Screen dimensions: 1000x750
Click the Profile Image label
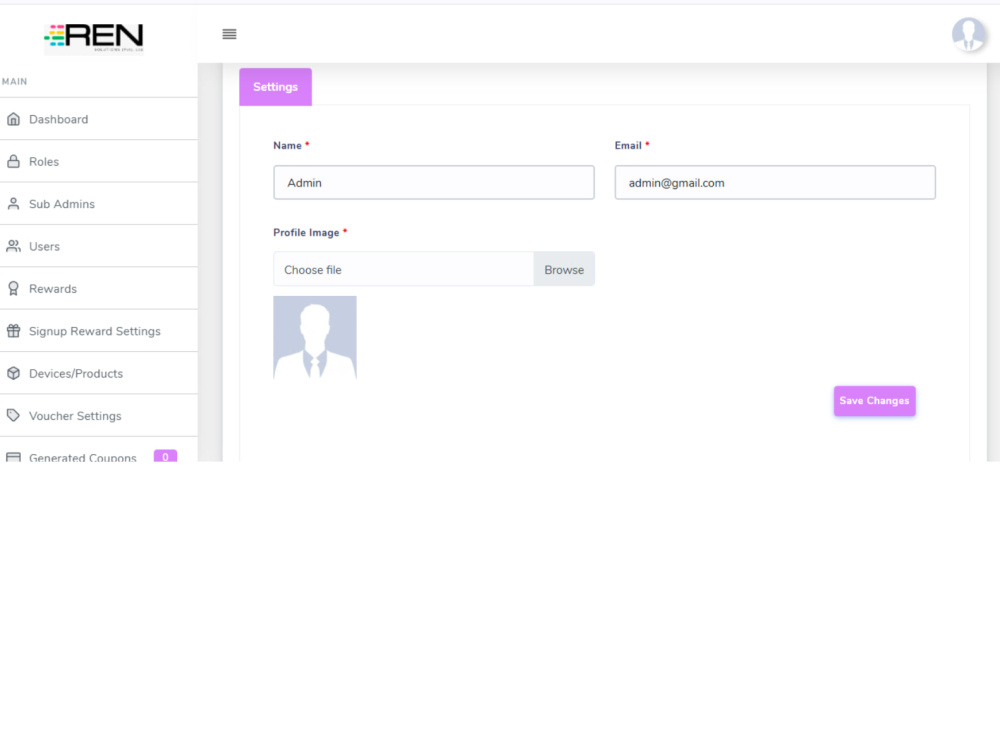click(306, 233)
